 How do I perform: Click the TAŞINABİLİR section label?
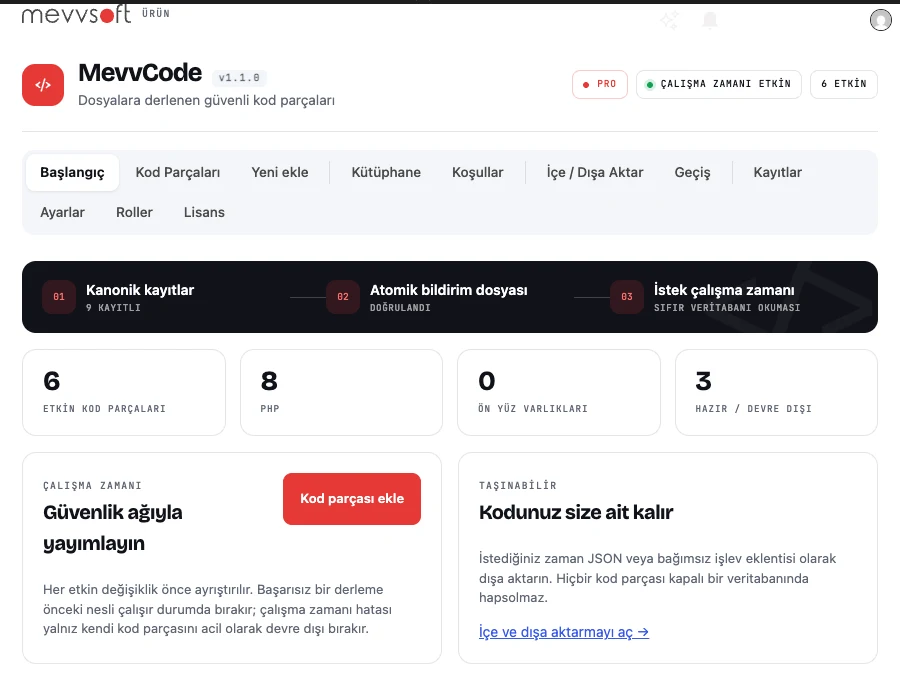518,485
